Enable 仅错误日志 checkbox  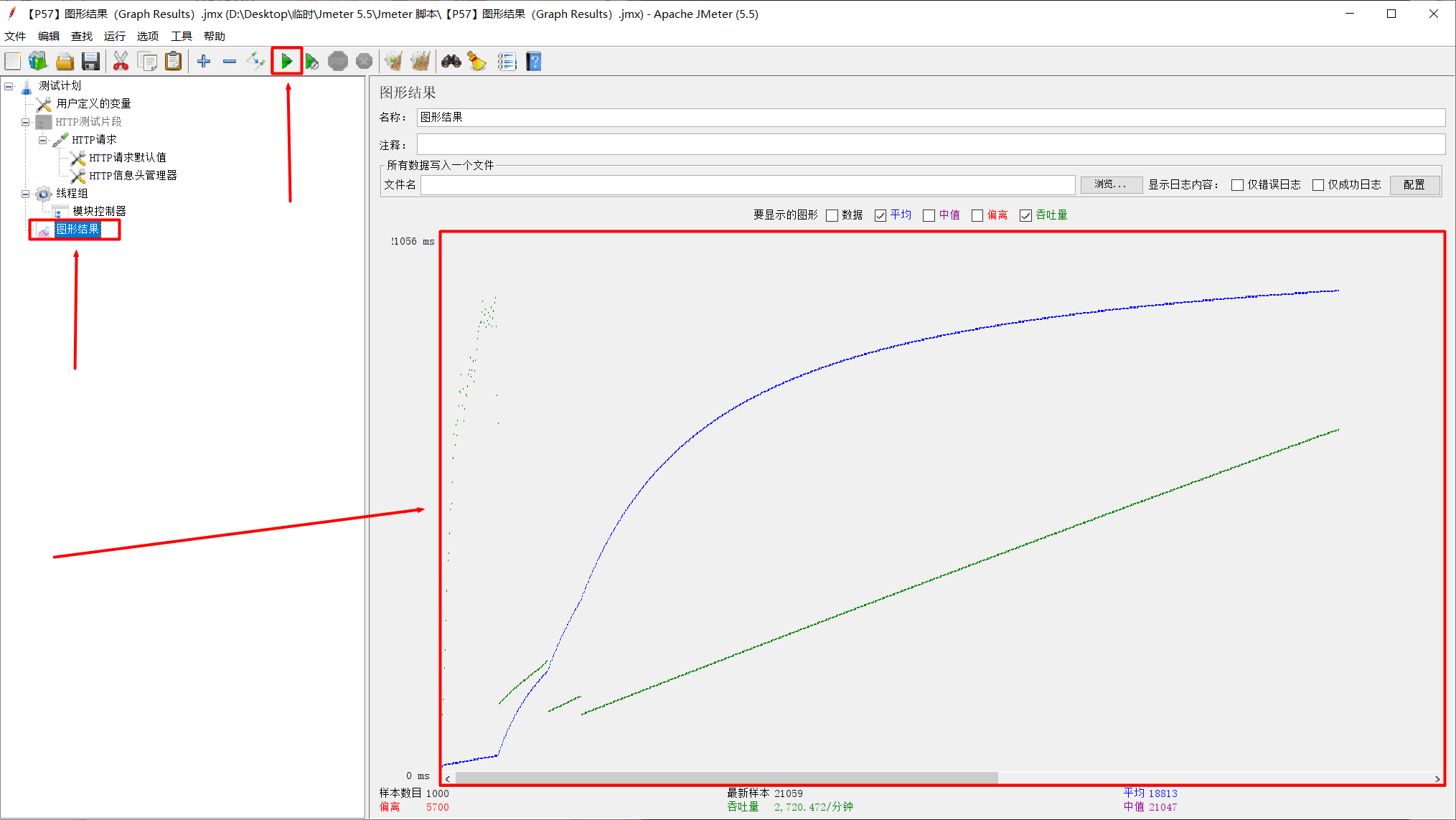1238,185
